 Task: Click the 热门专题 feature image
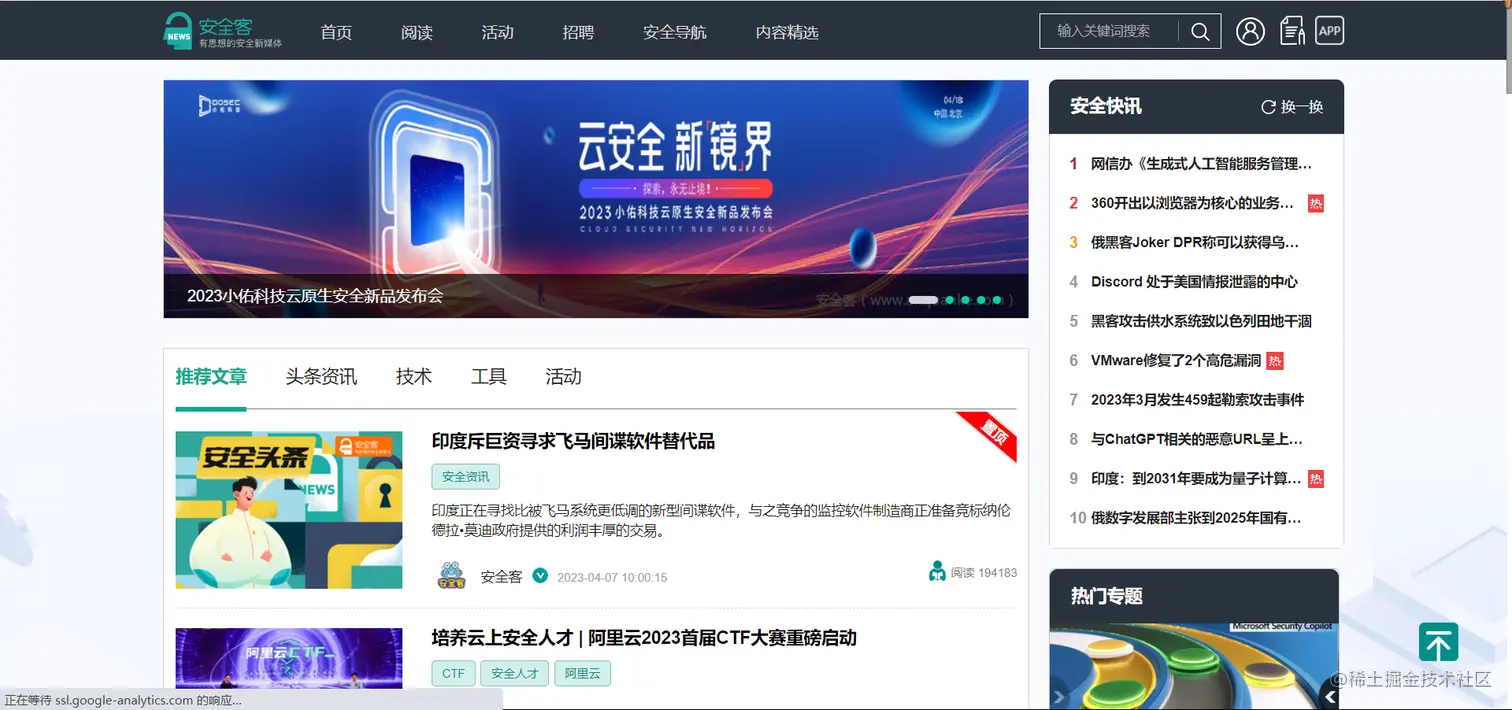(x=1194, y=666)
